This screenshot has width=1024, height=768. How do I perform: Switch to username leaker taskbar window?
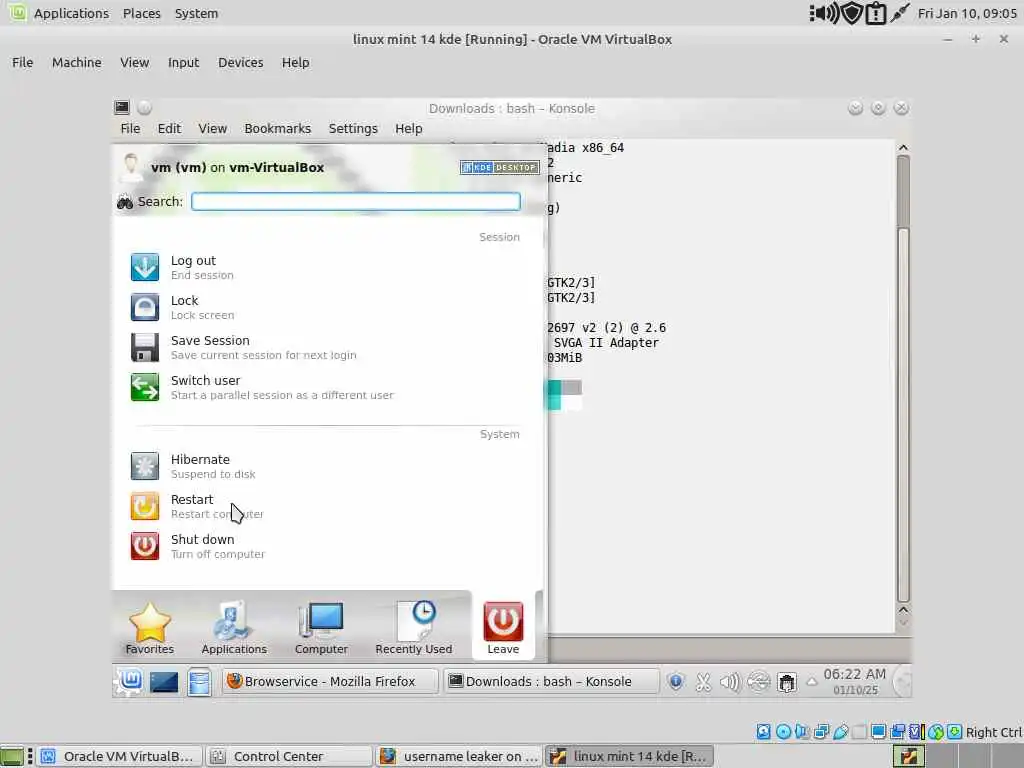click(458, 756)
